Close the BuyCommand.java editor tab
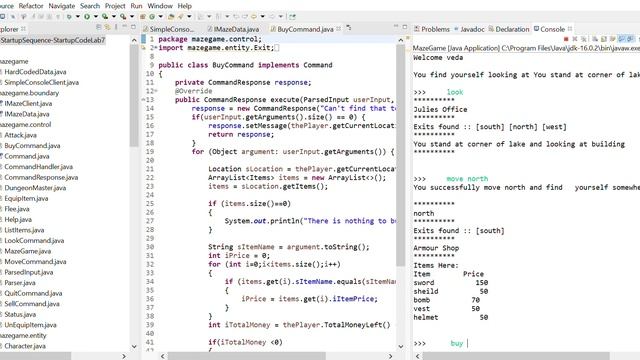640x360 pixels. (x=339, y=29)
